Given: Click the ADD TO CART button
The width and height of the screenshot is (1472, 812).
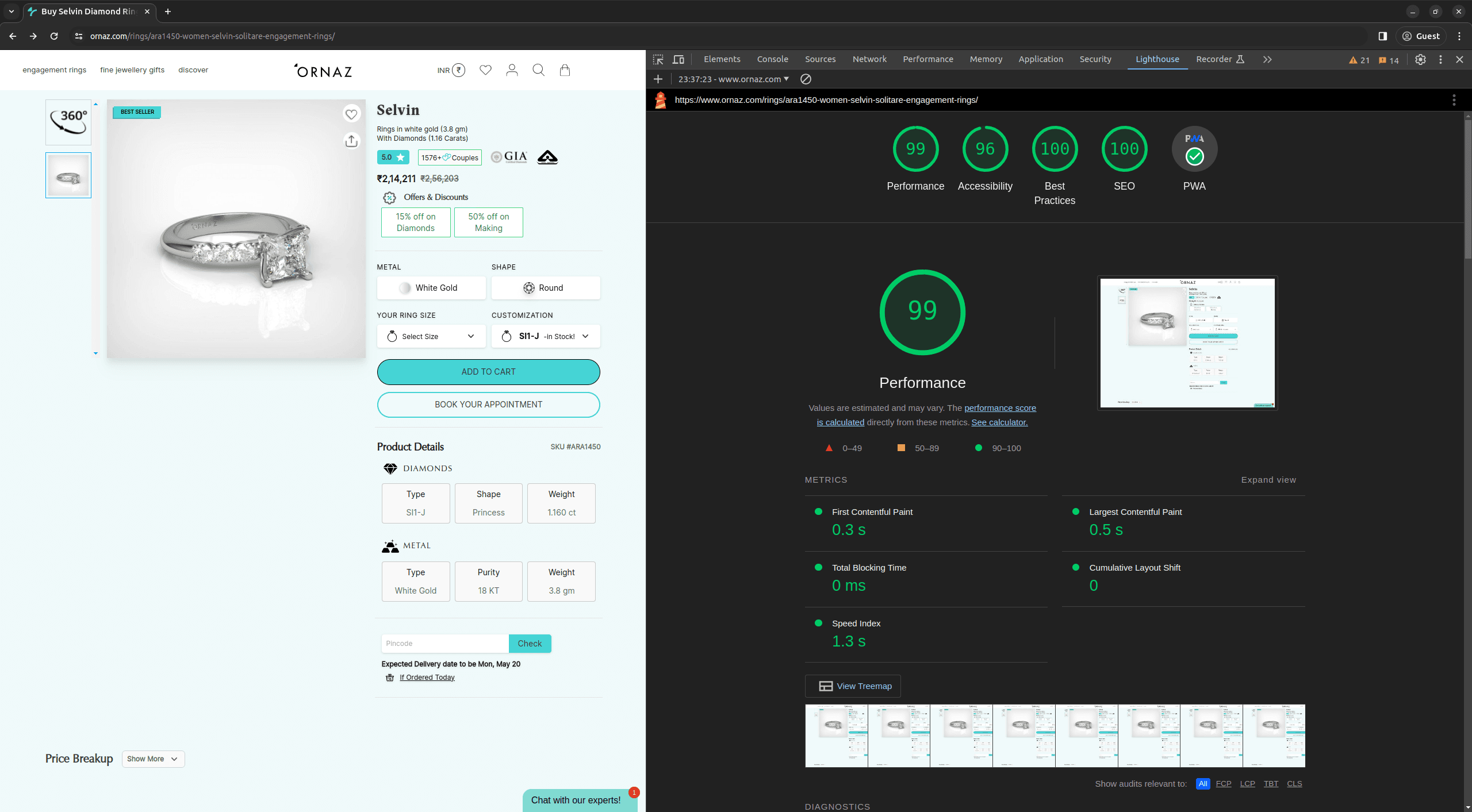Looking at the screenshot, I should tap(489, 372).
